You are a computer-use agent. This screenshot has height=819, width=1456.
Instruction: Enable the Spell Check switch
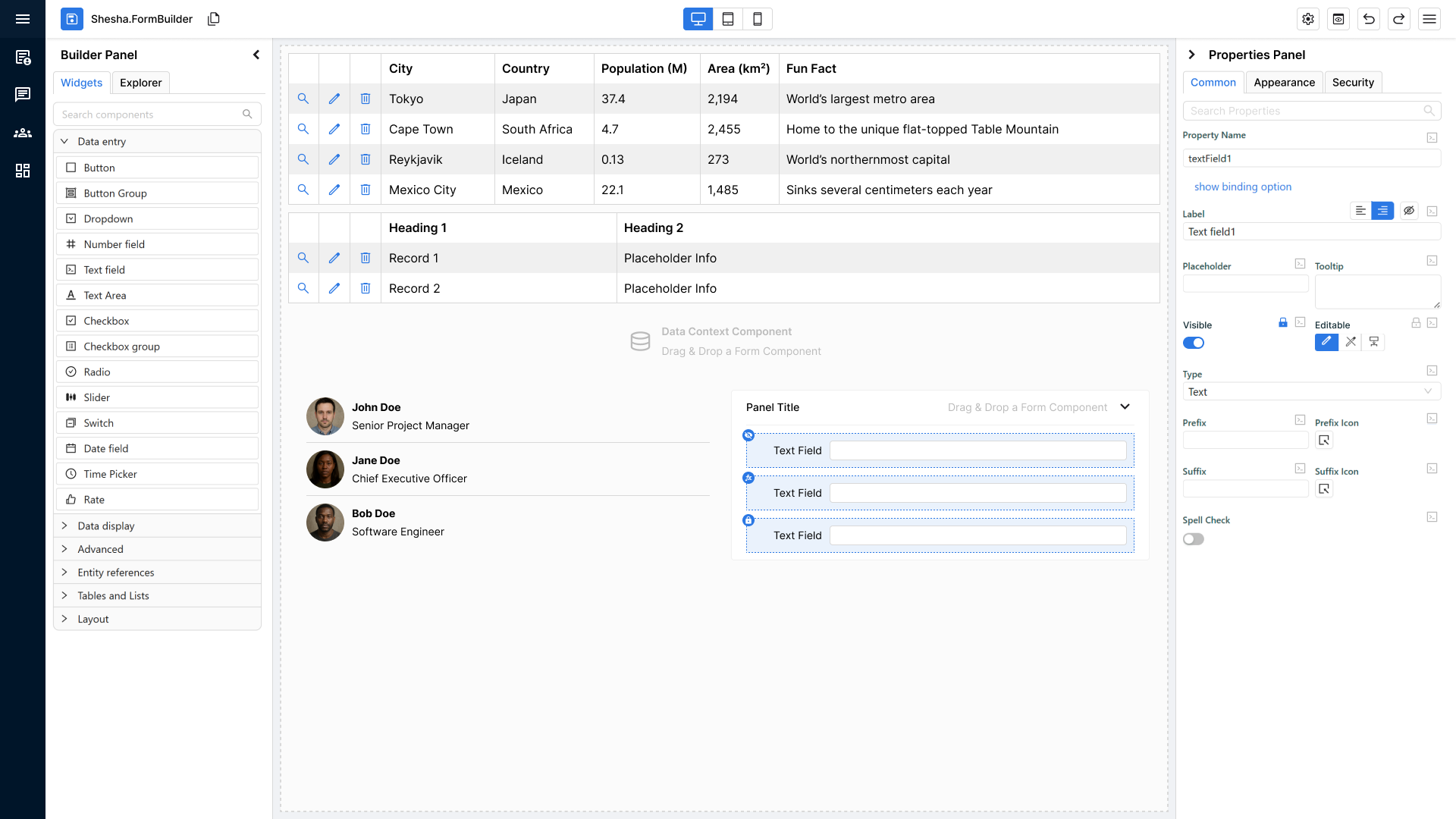[1194, 539]
